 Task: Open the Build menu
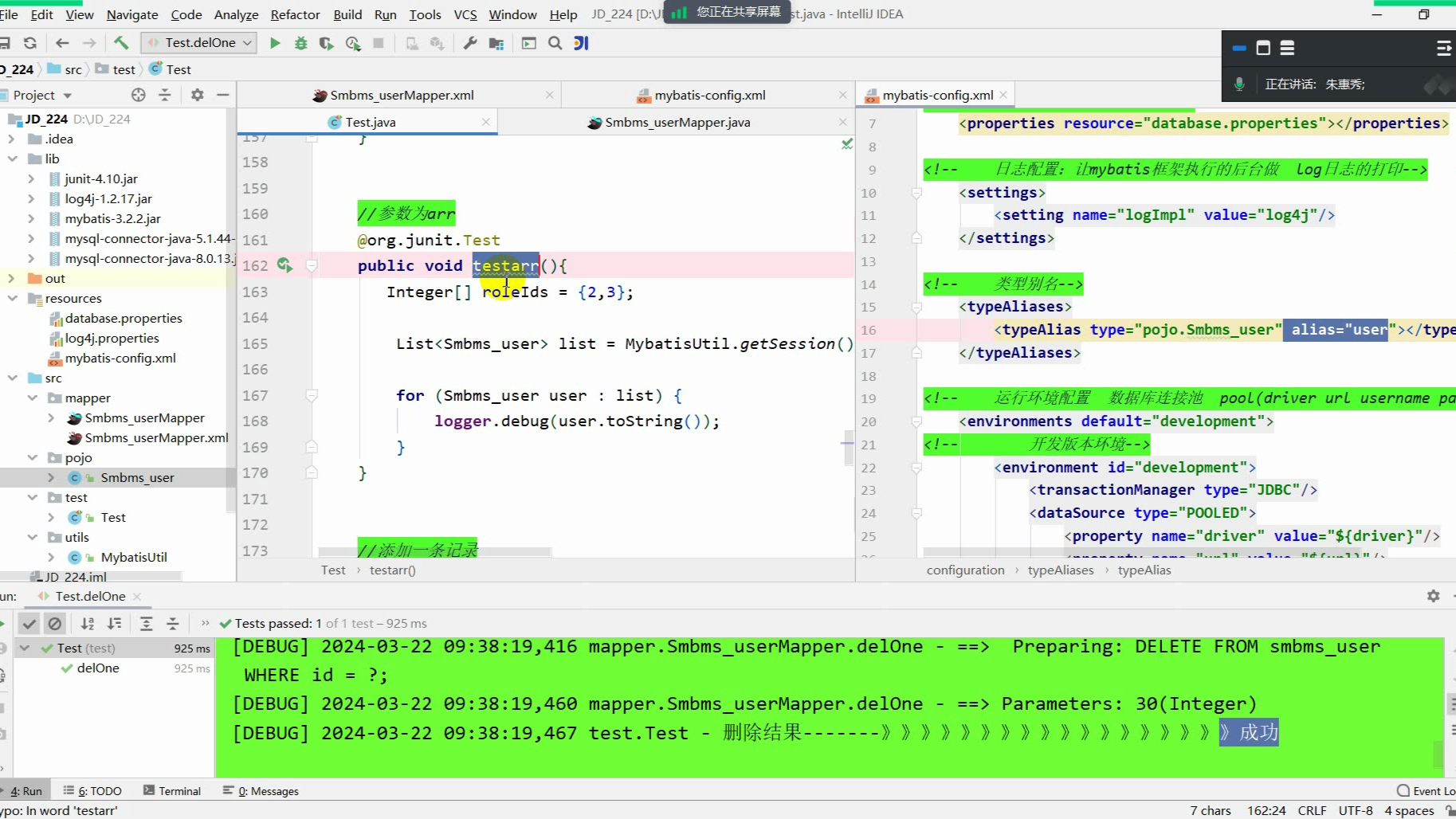coord(347,14)
